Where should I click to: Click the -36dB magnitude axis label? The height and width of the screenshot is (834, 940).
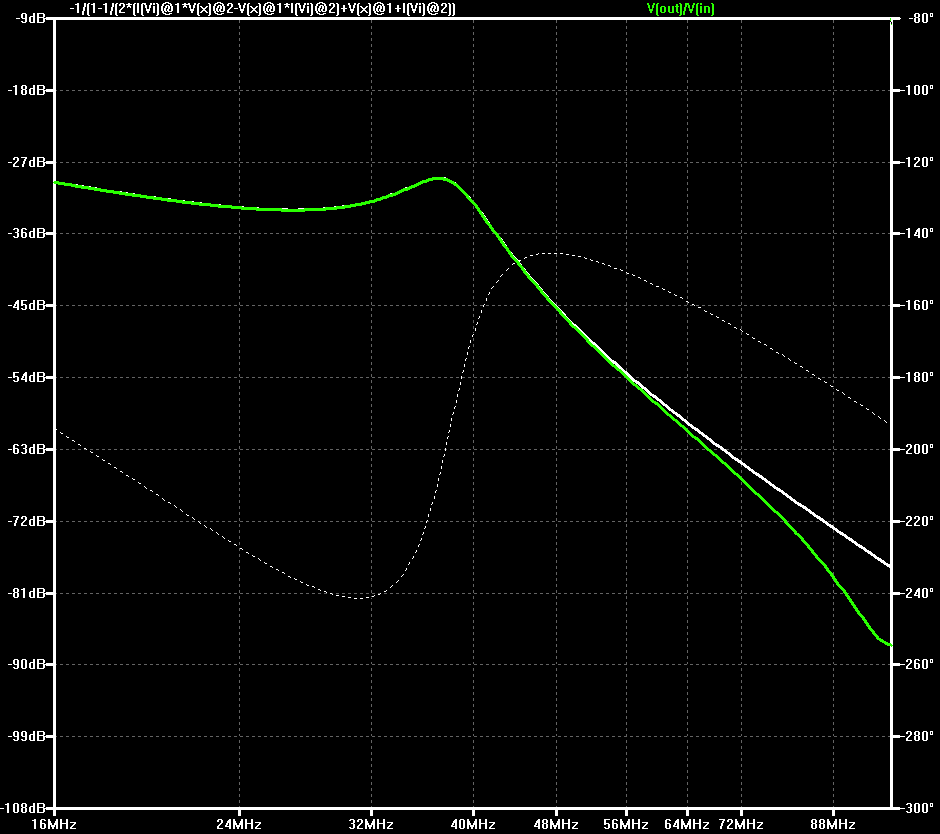pos(26,233)
